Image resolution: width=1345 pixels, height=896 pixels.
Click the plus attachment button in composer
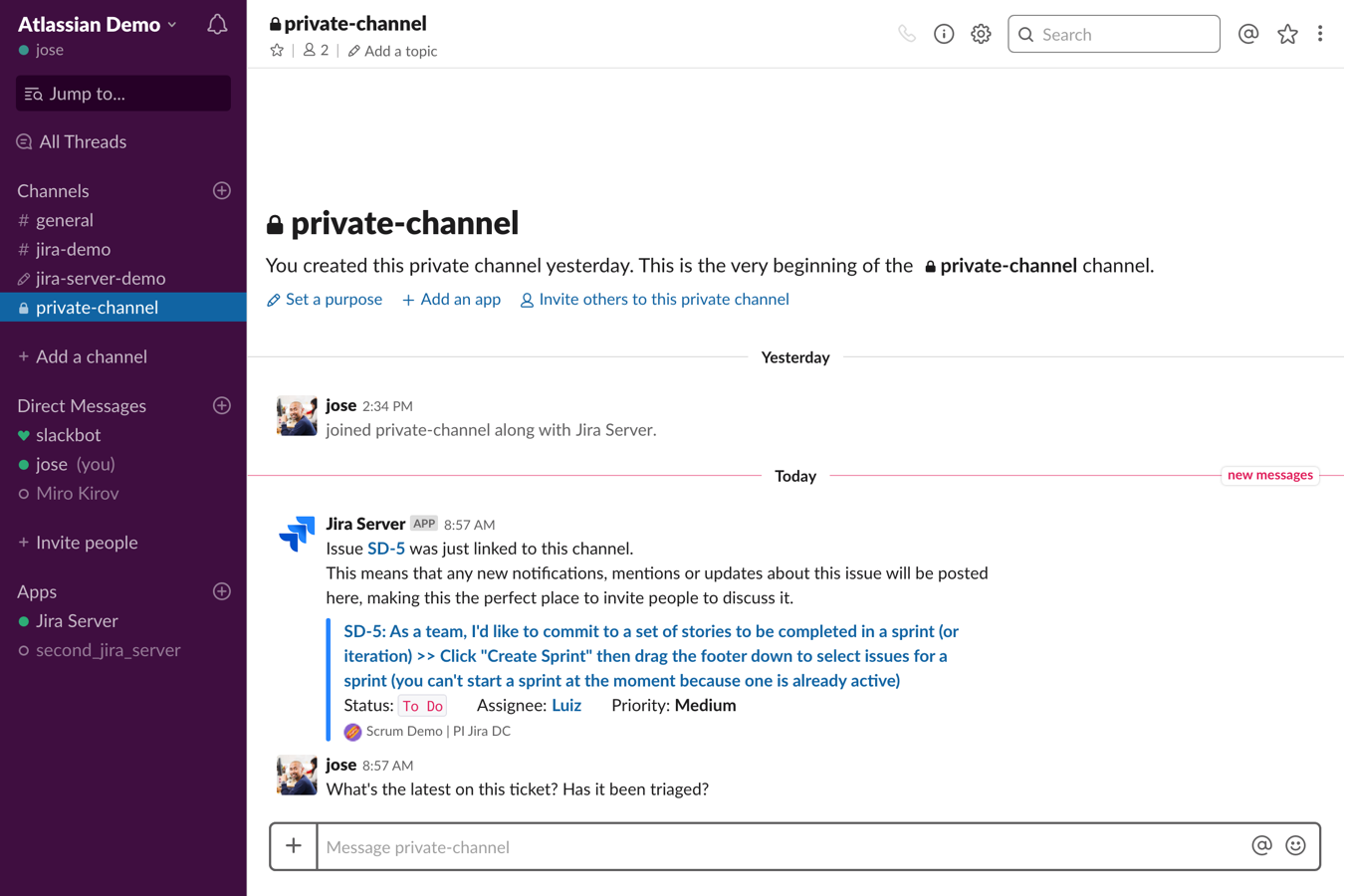point(294,846)
